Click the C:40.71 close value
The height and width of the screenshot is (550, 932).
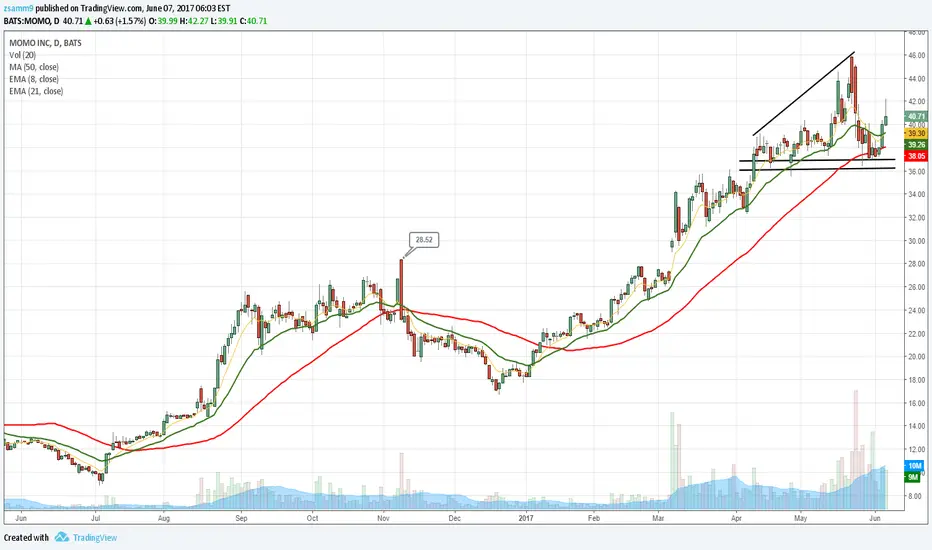click(253, 21)
